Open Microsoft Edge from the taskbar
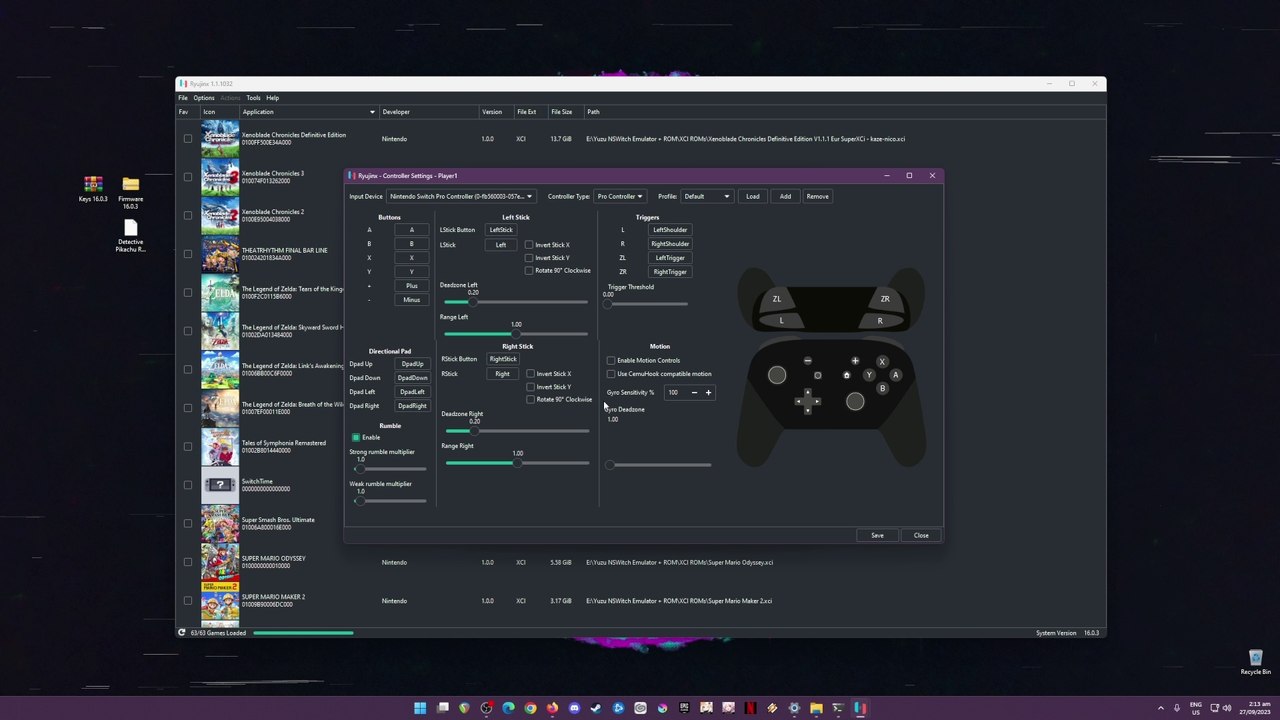Screen dimensions: 1280x720 tap(508, 708)
